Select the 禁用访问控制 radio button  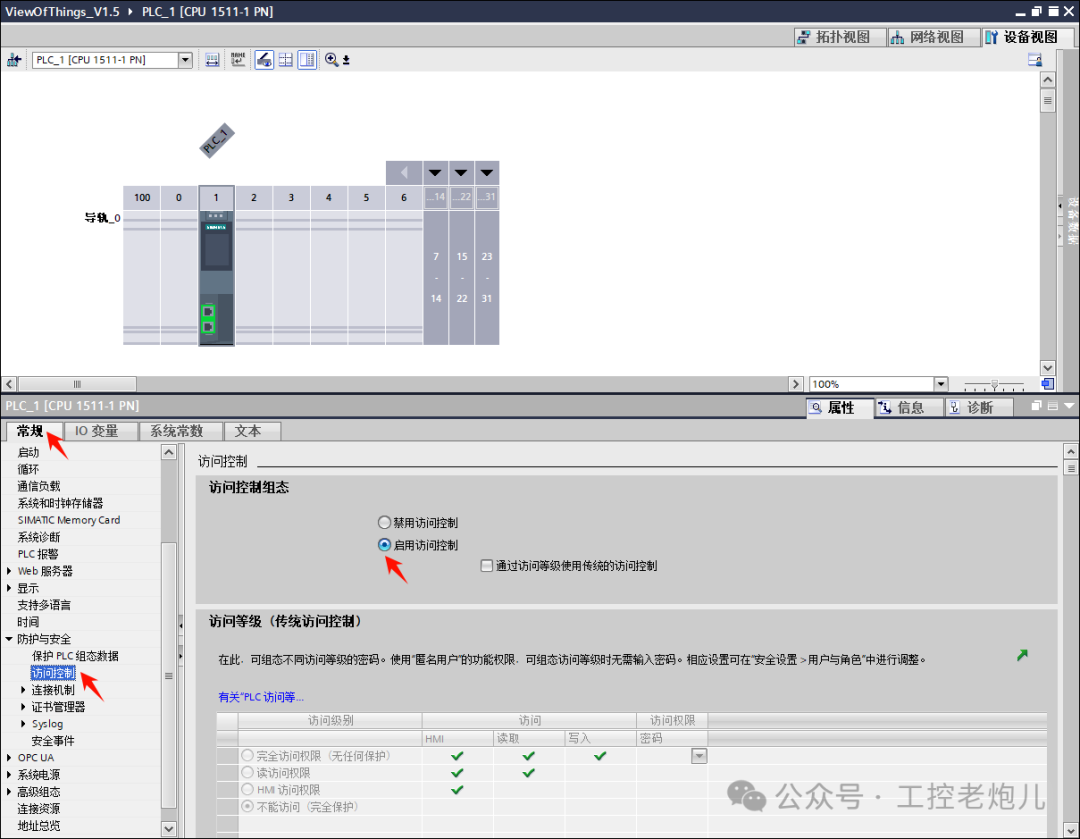click(384, 522)
